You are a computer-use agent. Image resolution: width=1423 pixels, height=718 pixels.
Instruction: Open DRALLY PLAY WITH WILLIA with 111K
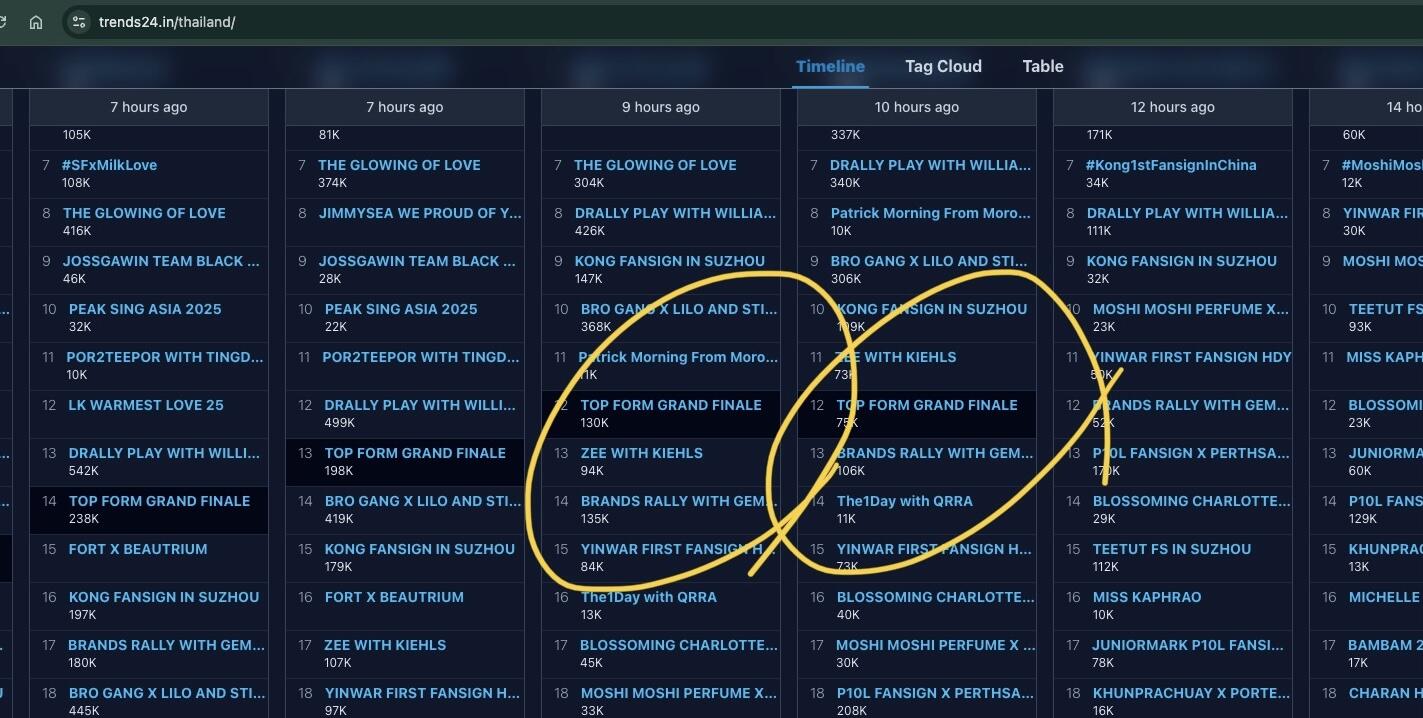[x=1188, y=213]
